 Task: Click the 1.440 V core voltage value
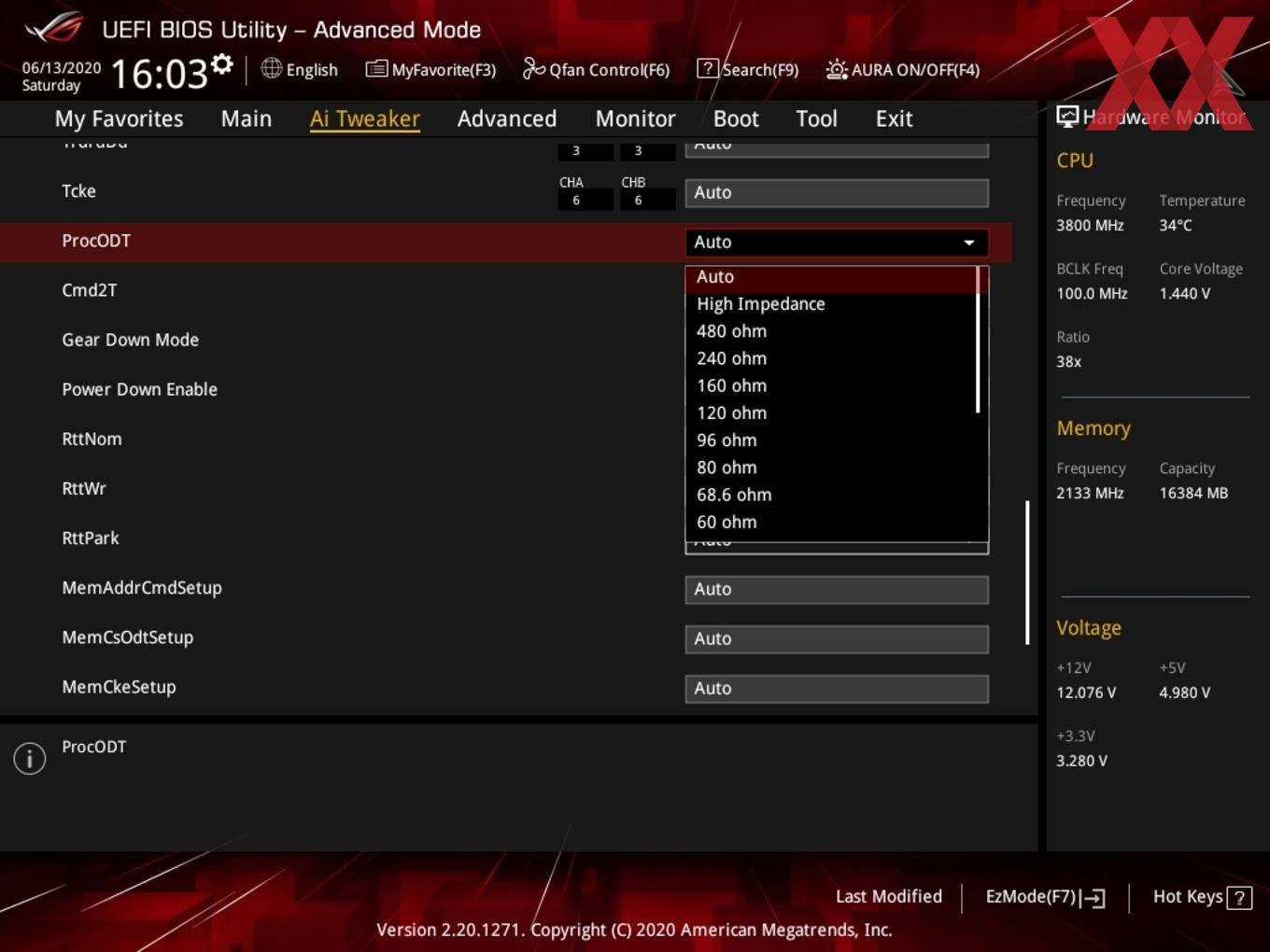1184,293
